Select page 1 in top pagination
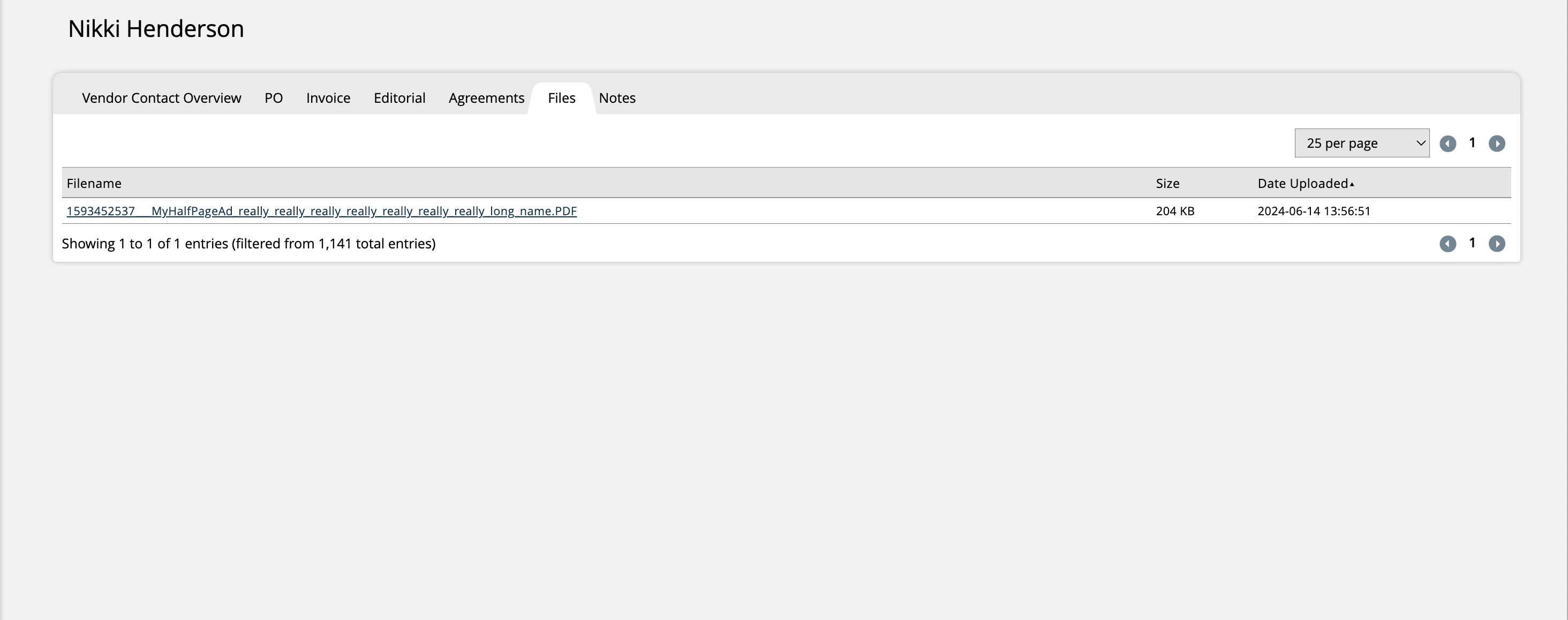The width and height of the screenshot is (1568, 620). click(1472, 143)
